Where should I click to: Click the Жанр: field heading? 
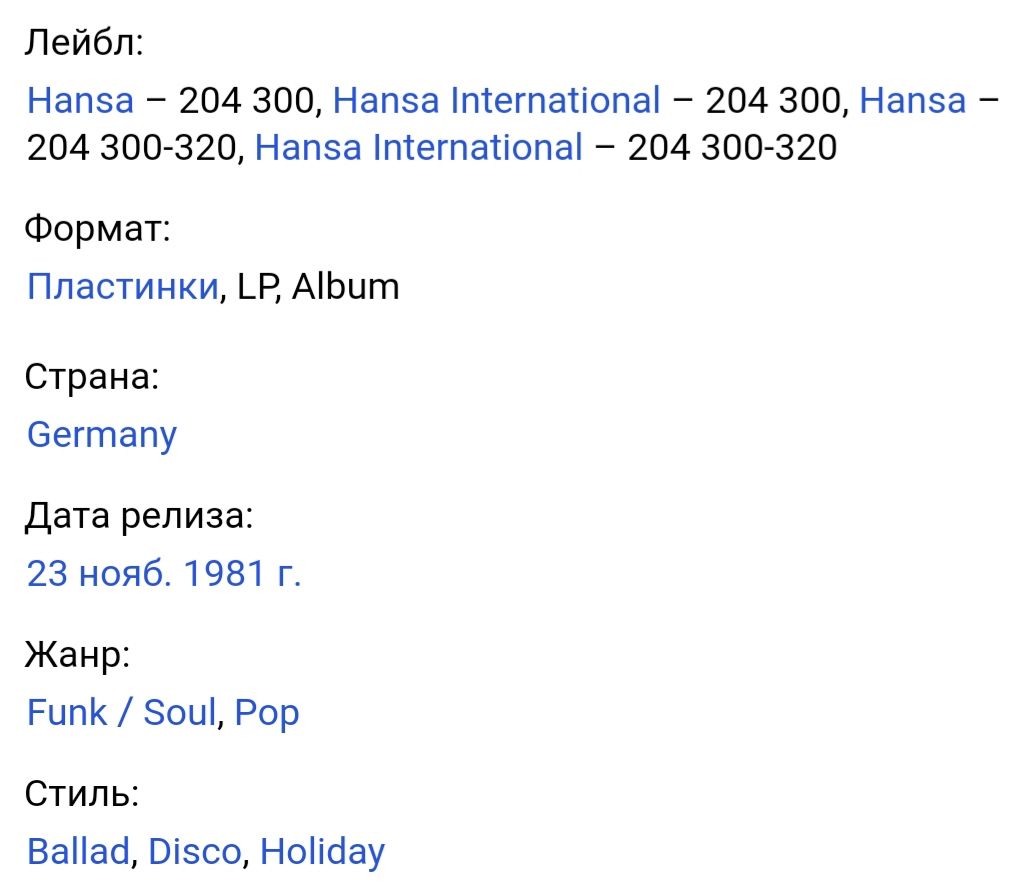(78, 654)
